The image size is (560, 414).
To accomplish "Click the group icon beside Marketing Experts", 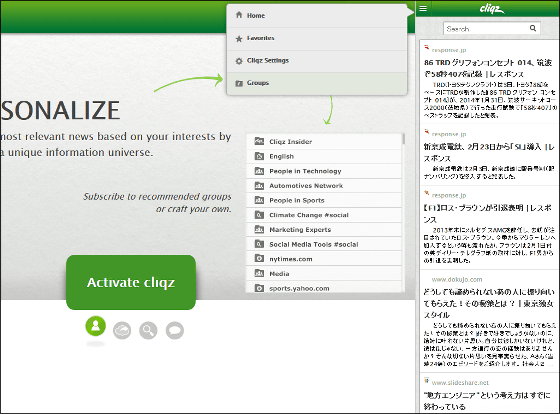I will coord(259,229).
